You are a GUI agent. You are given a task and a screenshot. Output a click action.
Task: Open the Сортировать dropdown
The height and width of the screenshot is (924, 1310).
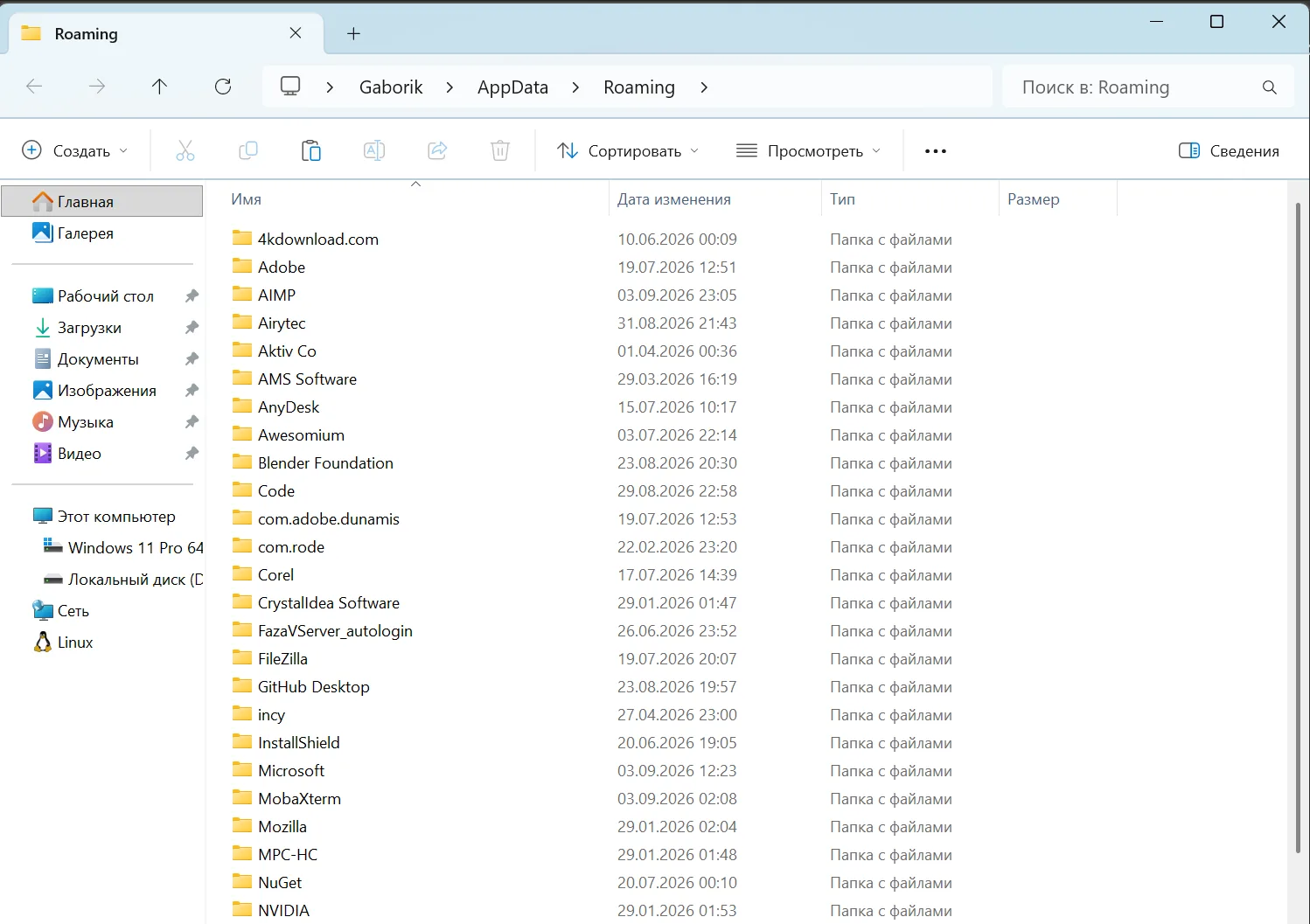[x=629, y=150]
